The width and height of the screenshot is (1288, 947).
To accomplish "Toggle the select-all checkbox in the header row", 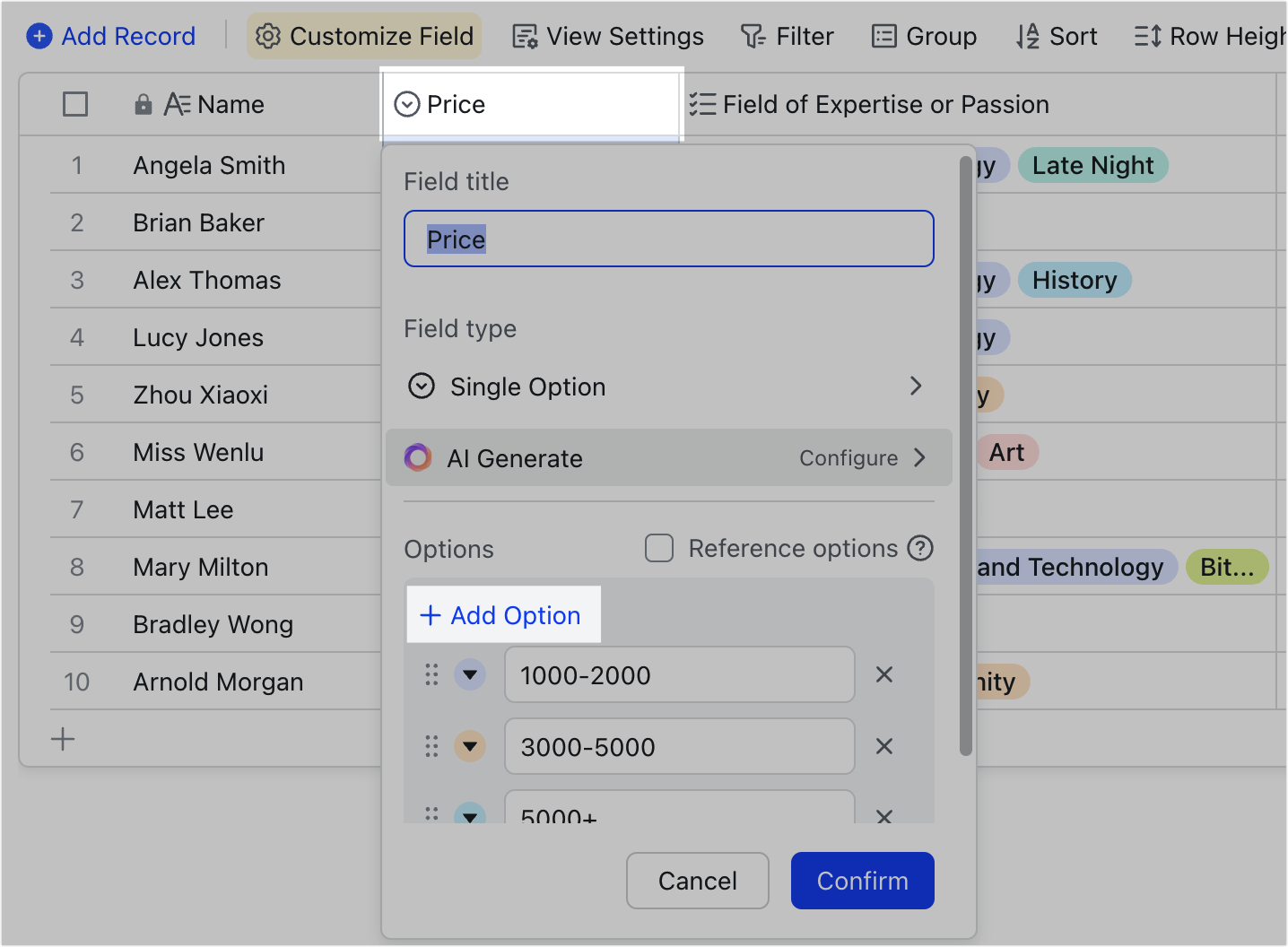I will (75, 104).
